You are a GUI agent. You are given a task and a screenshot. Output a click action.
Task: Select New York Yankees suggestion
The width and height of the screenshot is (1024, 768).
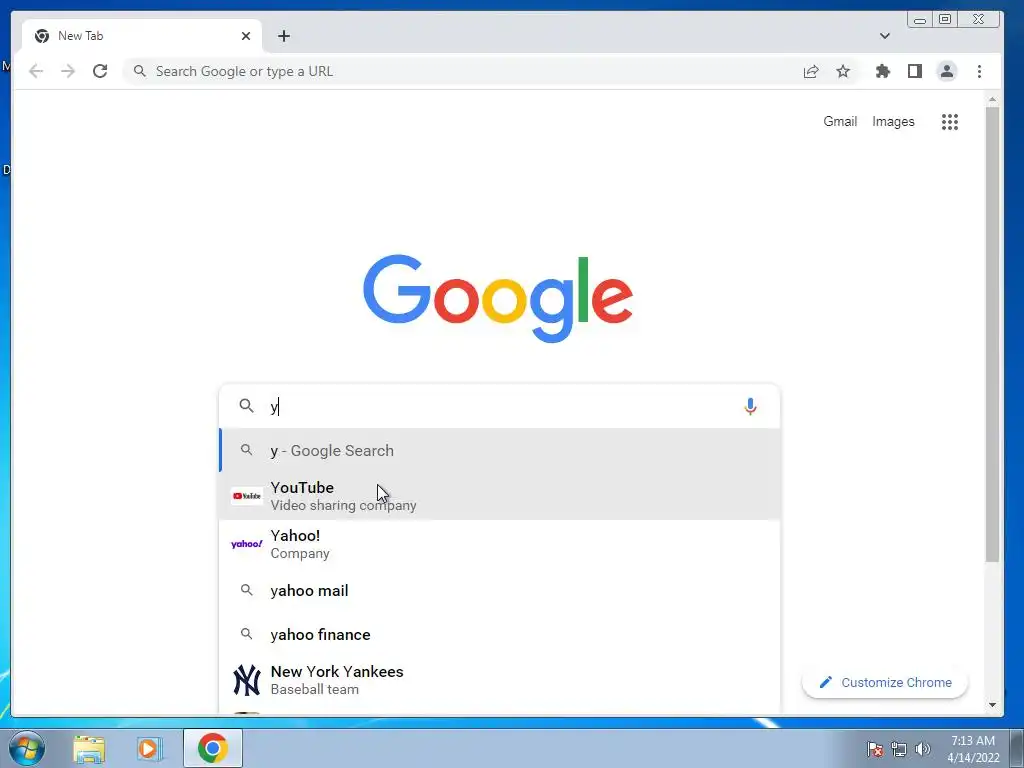click(500, 680)
